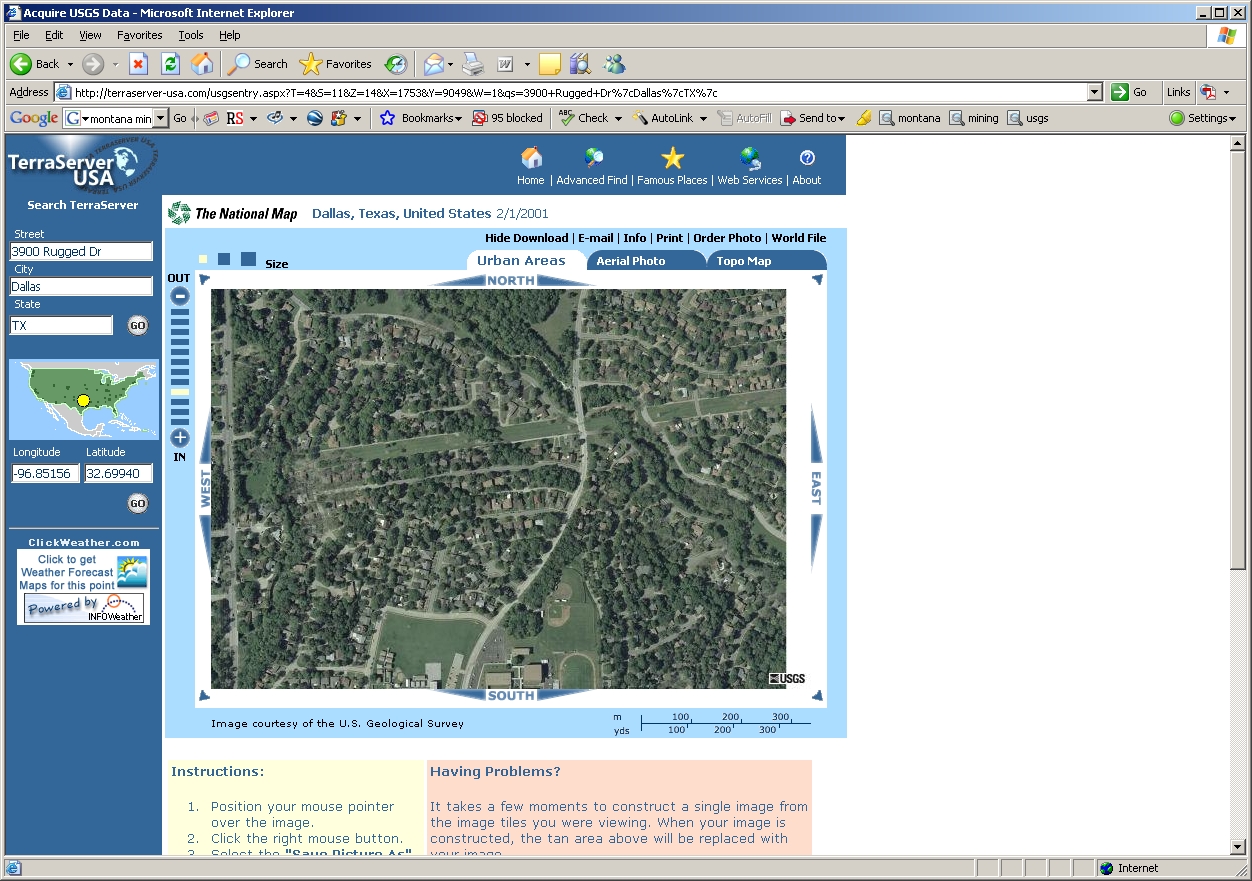Open TerraServer Home via house icon
This screenshot has height=881, width=1252.
click(531, 158)
